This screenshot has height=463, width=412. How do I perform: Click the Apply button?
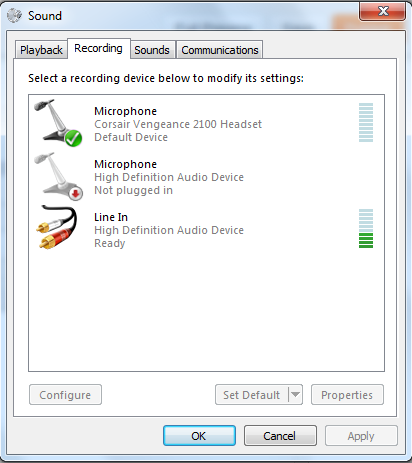click(x=361, y=436)
